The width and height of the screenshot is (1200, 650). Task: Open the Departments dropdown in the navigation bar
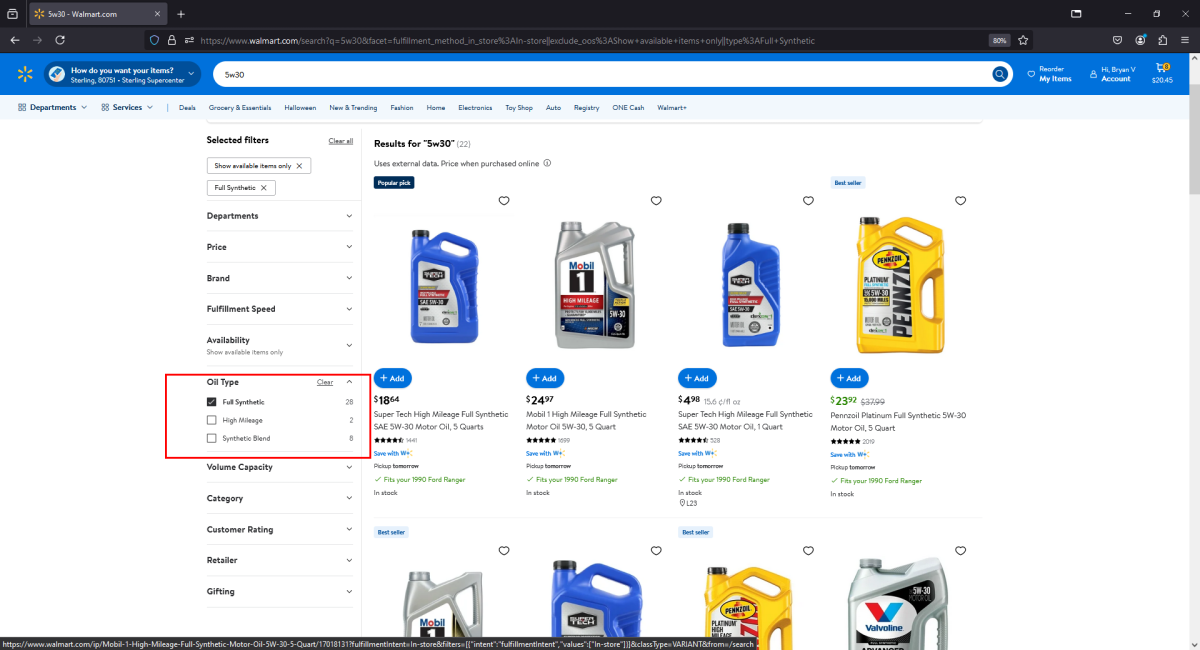click(x=53, y=107)
